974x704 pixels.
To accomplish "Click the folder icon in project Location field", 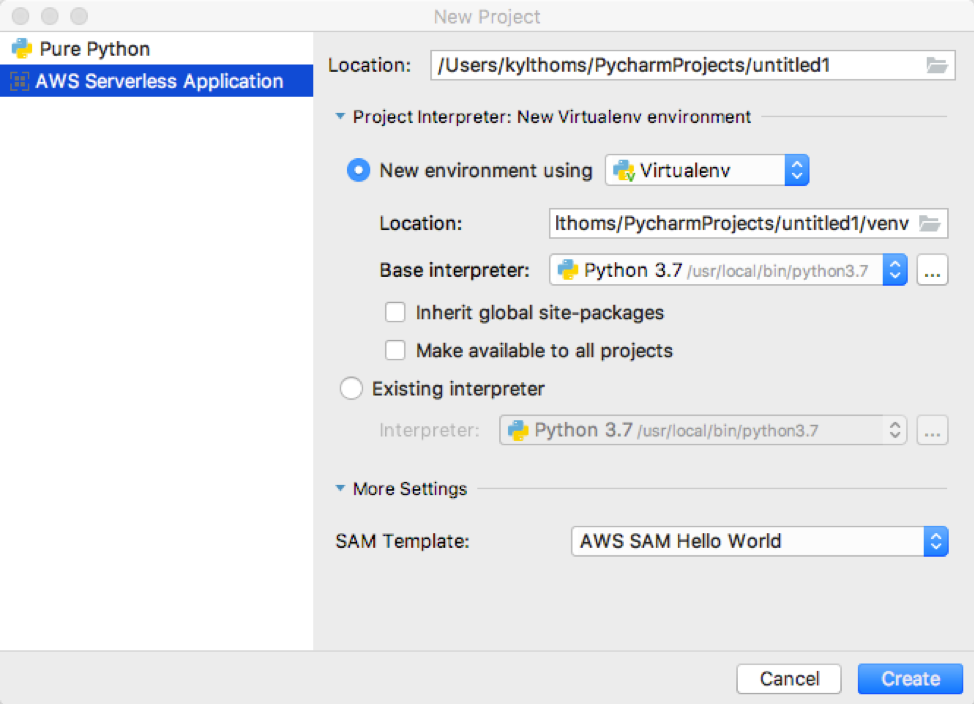I will coord(936,66).
